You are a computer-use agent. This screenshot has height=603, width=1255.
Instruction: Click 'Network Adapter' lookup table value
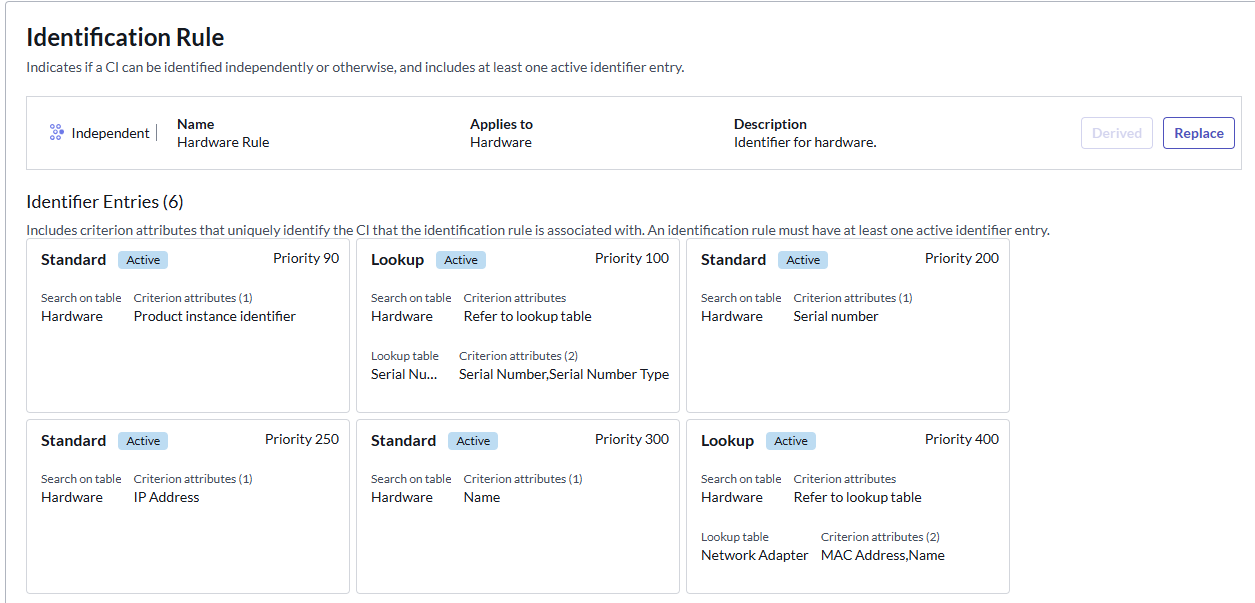pyautogui.click(x=755, y=555)
